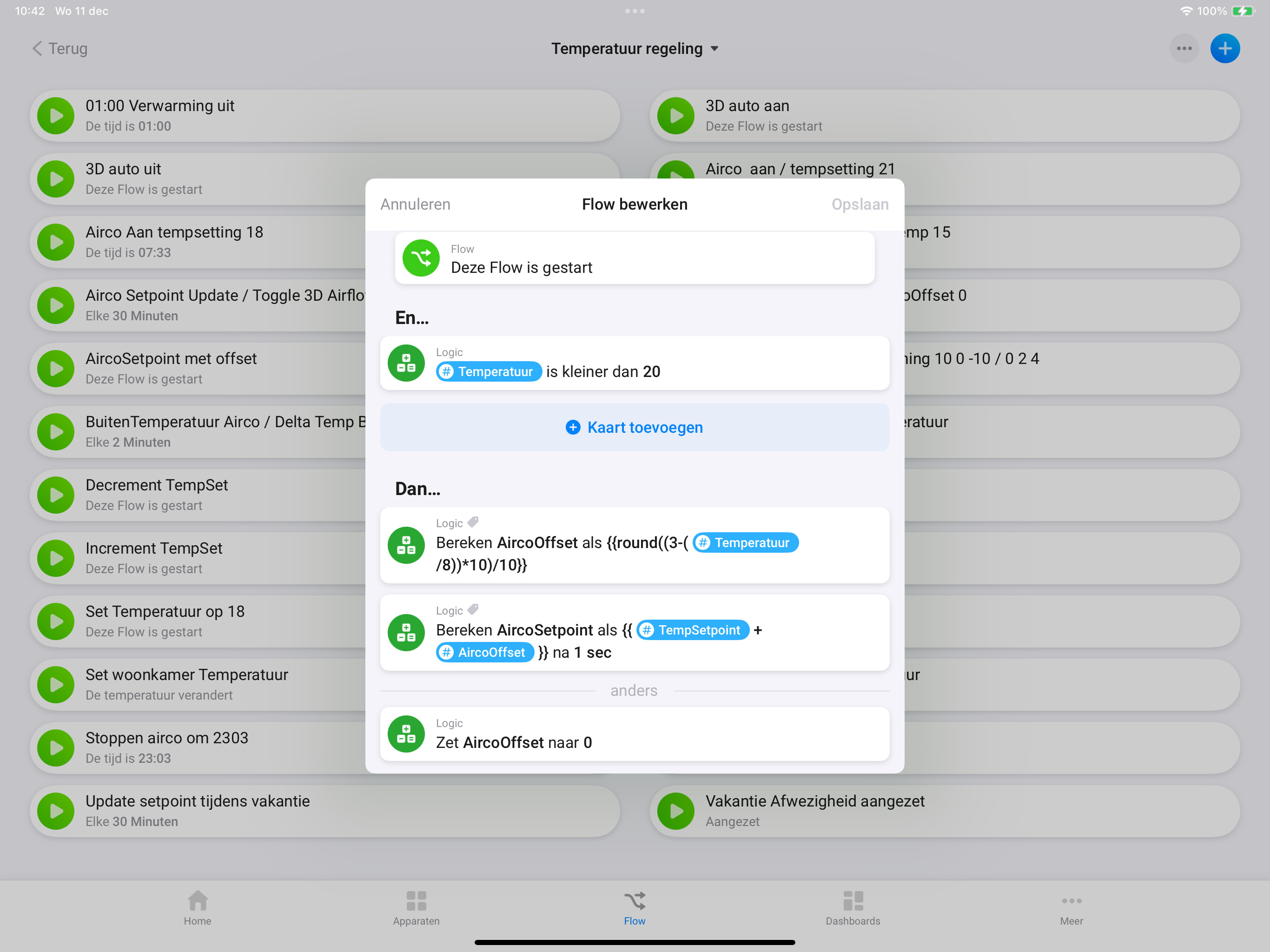This screenshot has width=1270, height=952.
Task: Click Annuleren to cancel editing
Action: click(415, 205)
